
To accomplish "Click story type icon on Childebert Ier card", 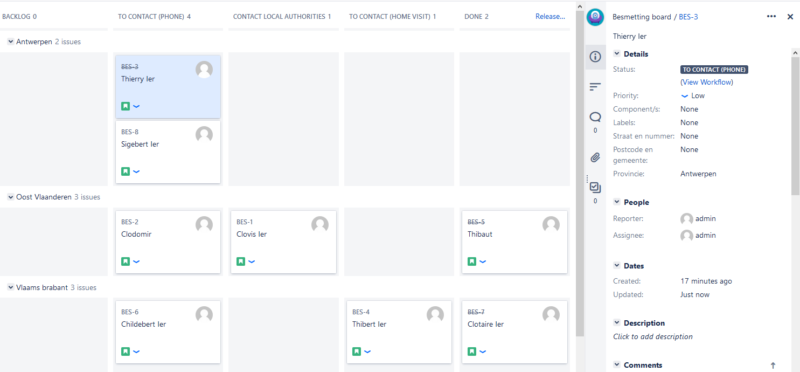I will pos(125,351).
